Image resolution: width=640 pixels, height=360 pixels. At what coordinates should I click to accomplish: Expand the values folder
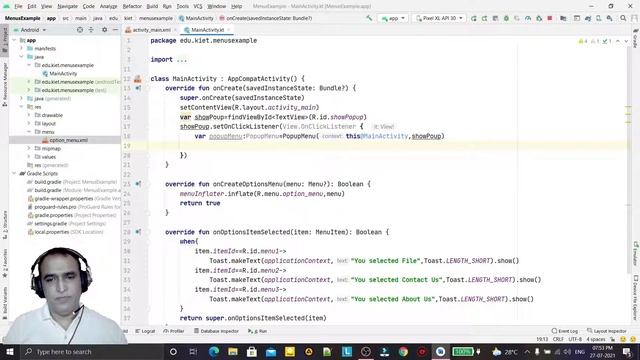pos(29,157)
